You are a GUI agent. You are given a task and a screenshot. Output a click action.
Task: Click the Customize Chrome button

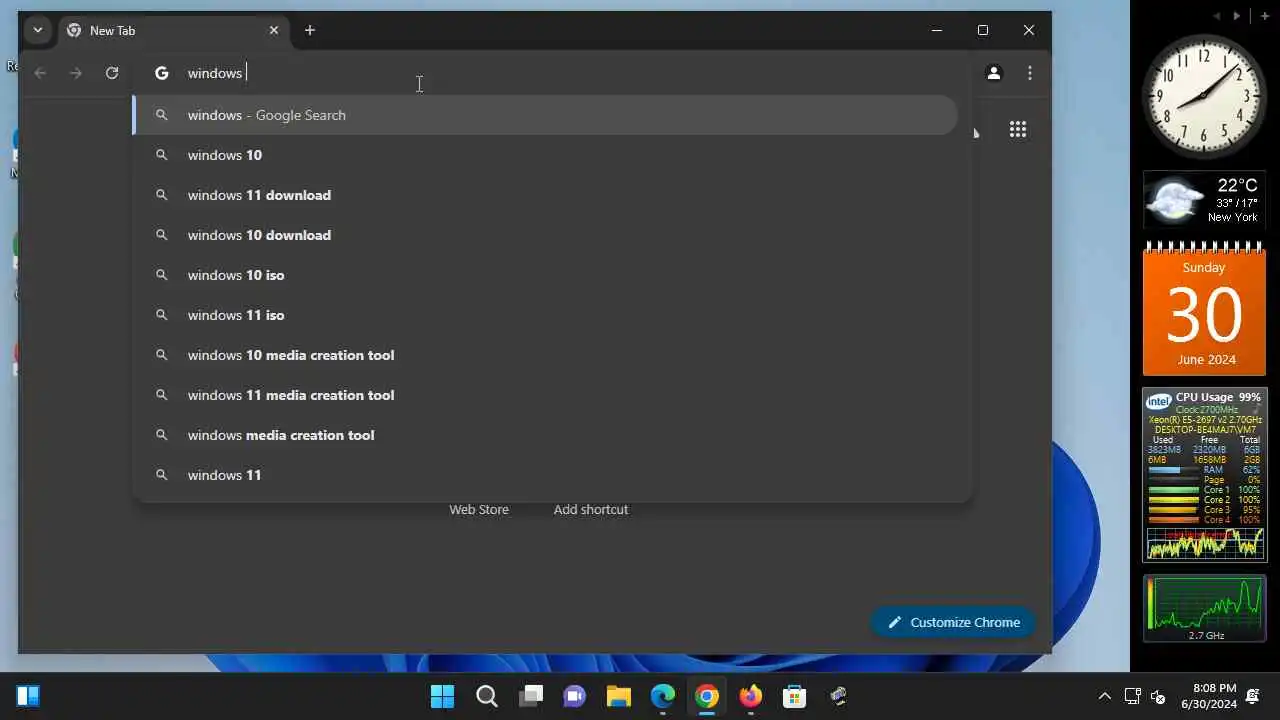click(953, 622)
